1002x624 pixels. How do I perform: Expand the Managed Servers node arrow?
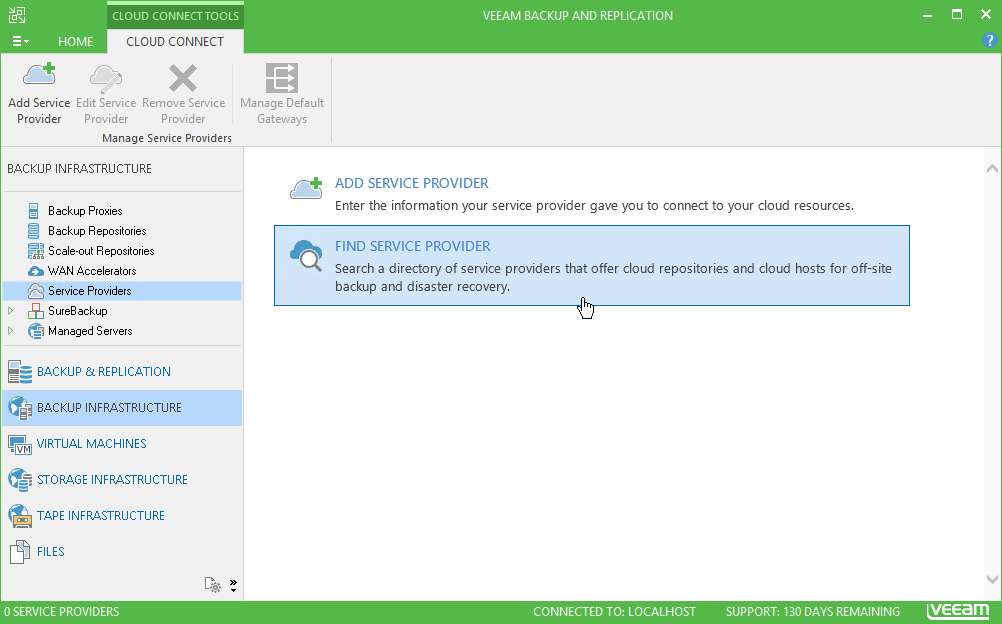click(11, 331)
